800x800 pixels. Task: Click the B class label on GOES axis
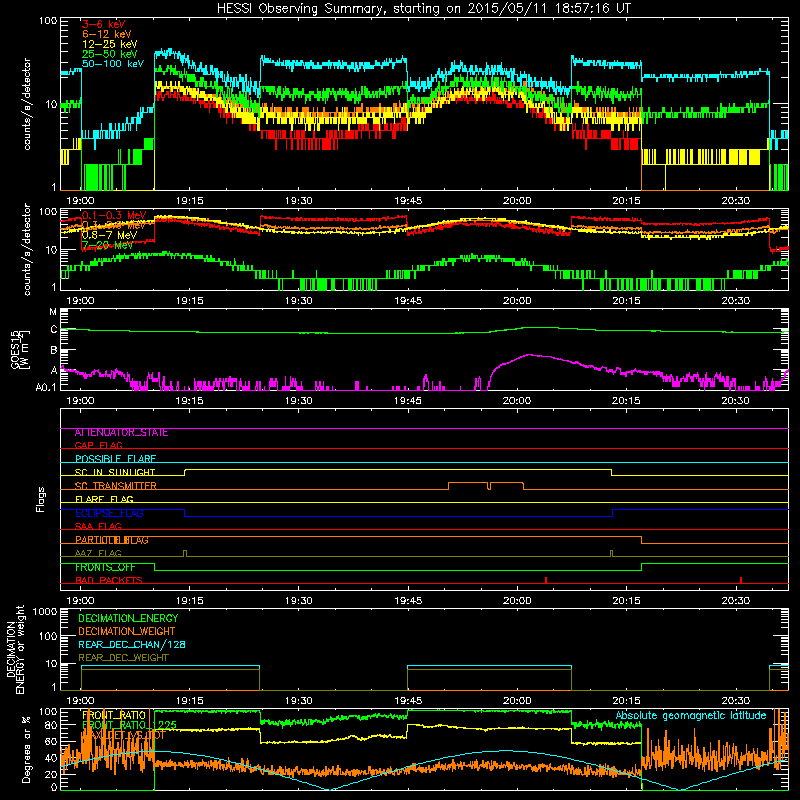pos(54,351)
